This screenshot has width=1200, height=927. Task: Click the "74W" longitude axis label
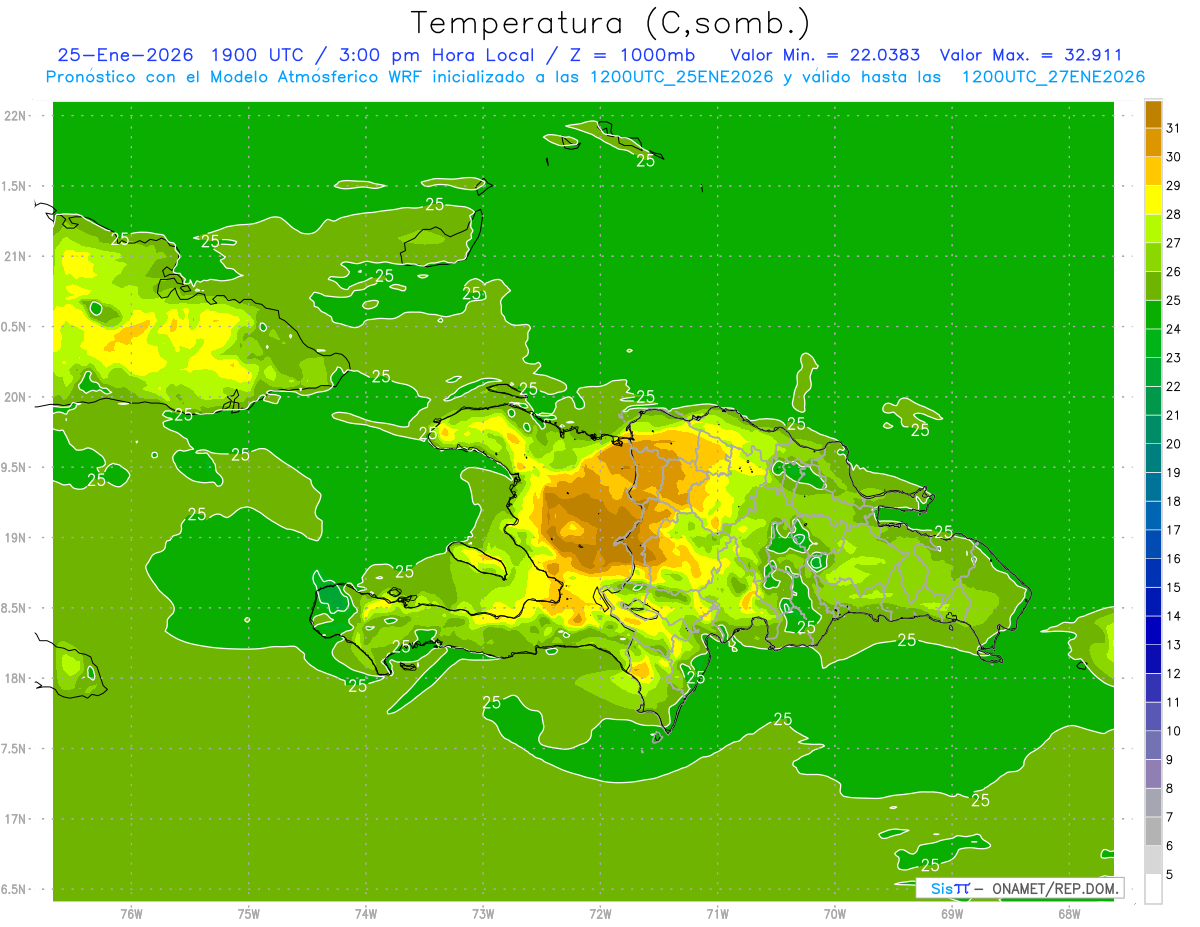[366, 914]
